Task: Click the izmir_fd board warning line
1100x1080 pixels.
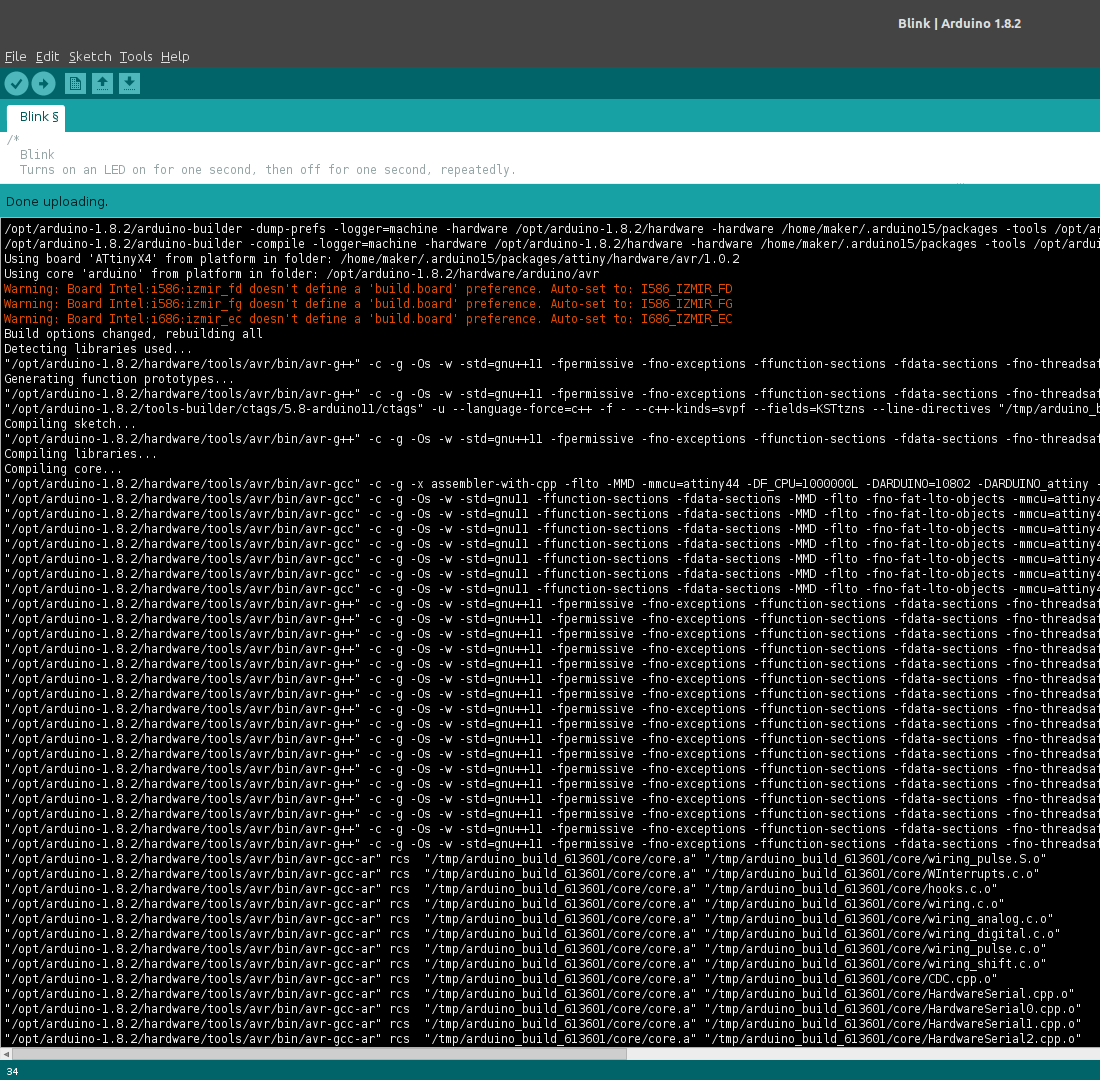Action: 368,289
